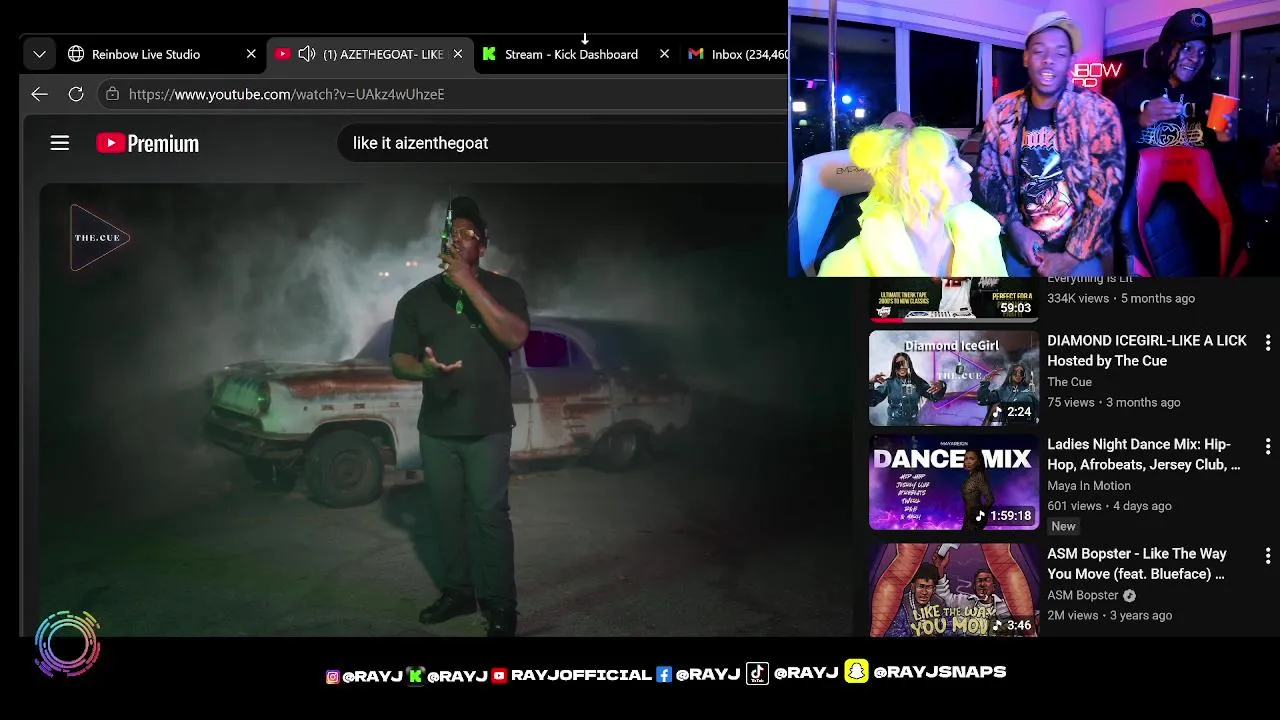
Task: Click '601 views • 4 days ago' text
Action: (x=1109, y=506)
